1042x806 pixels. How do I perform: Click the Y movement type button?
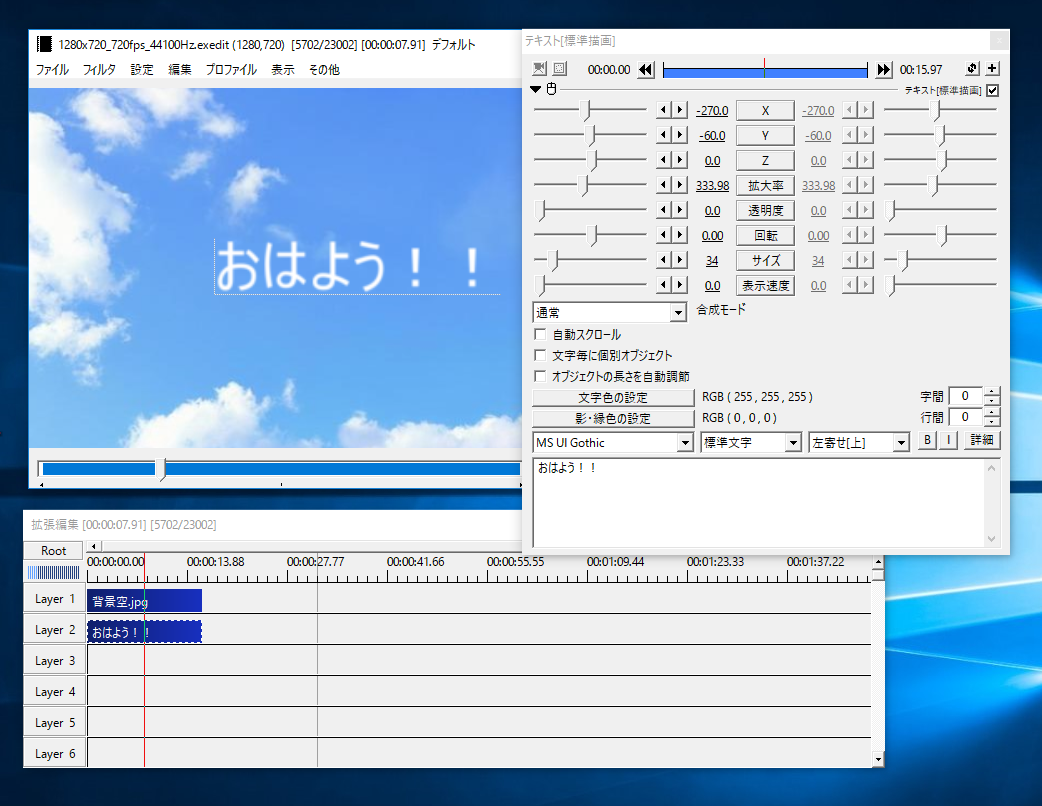point(765,136)
